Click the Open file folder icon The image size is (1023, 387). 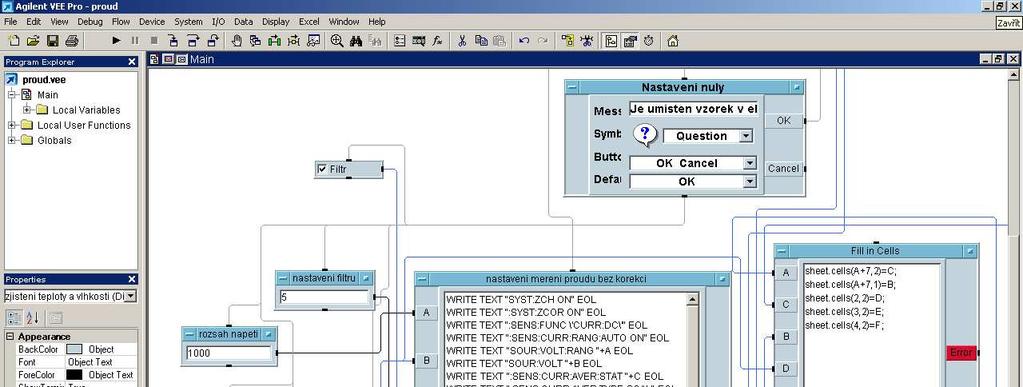33,41
